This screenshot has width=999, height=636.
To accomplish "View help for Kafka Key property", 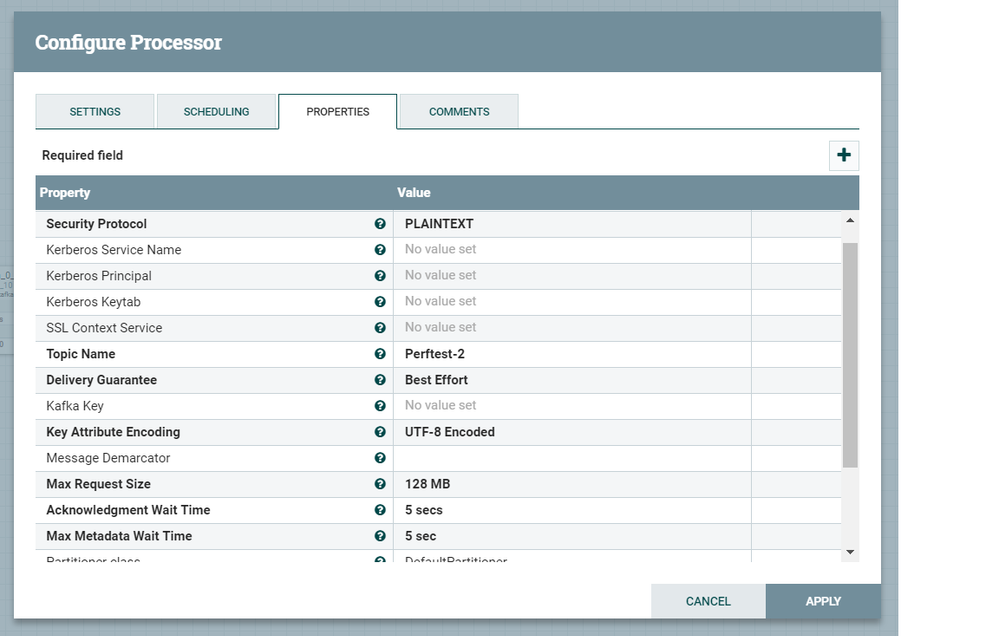I will (x=379, y=405).
